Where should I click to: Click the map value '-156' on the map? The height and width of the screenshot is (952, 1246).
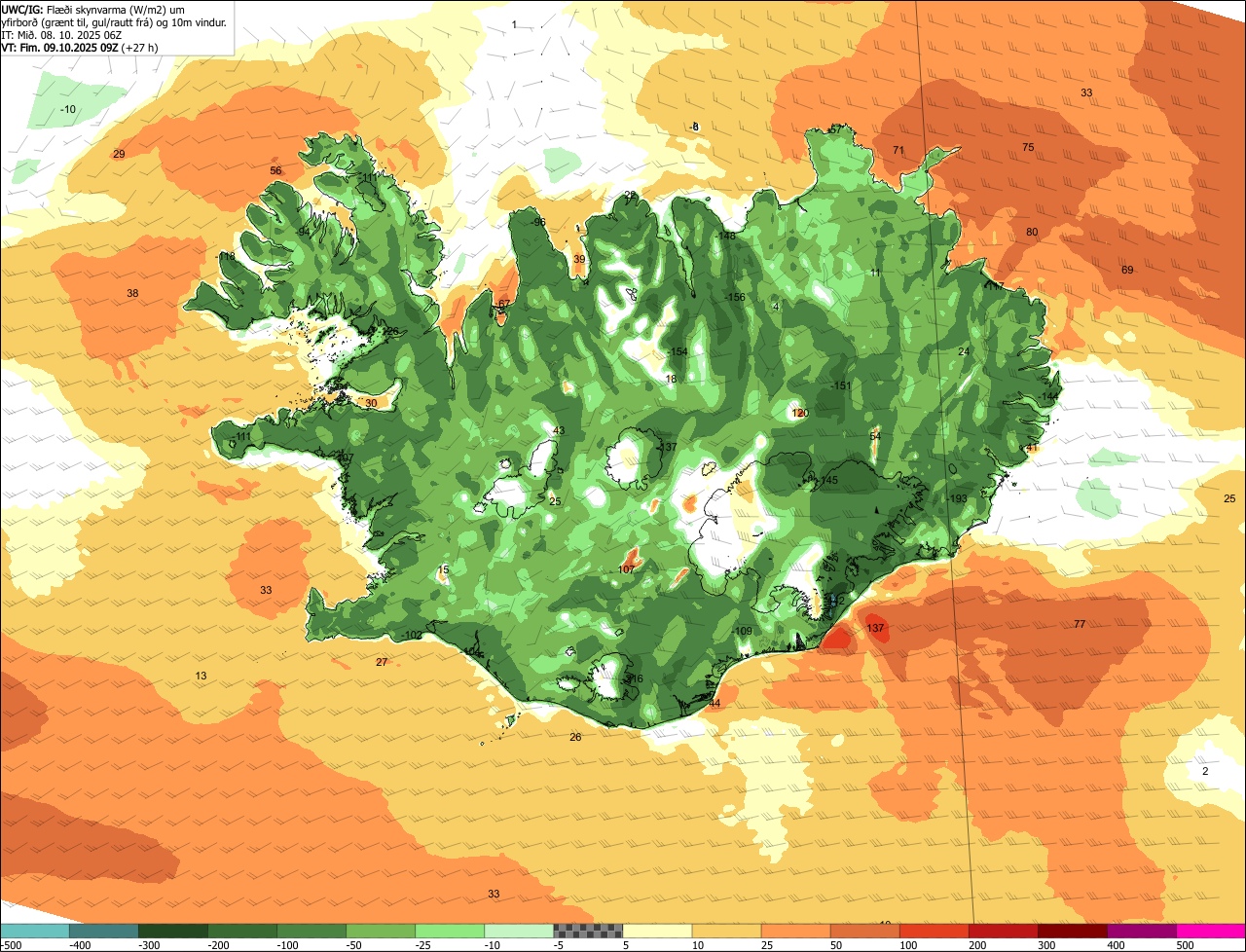coord(735,297)
